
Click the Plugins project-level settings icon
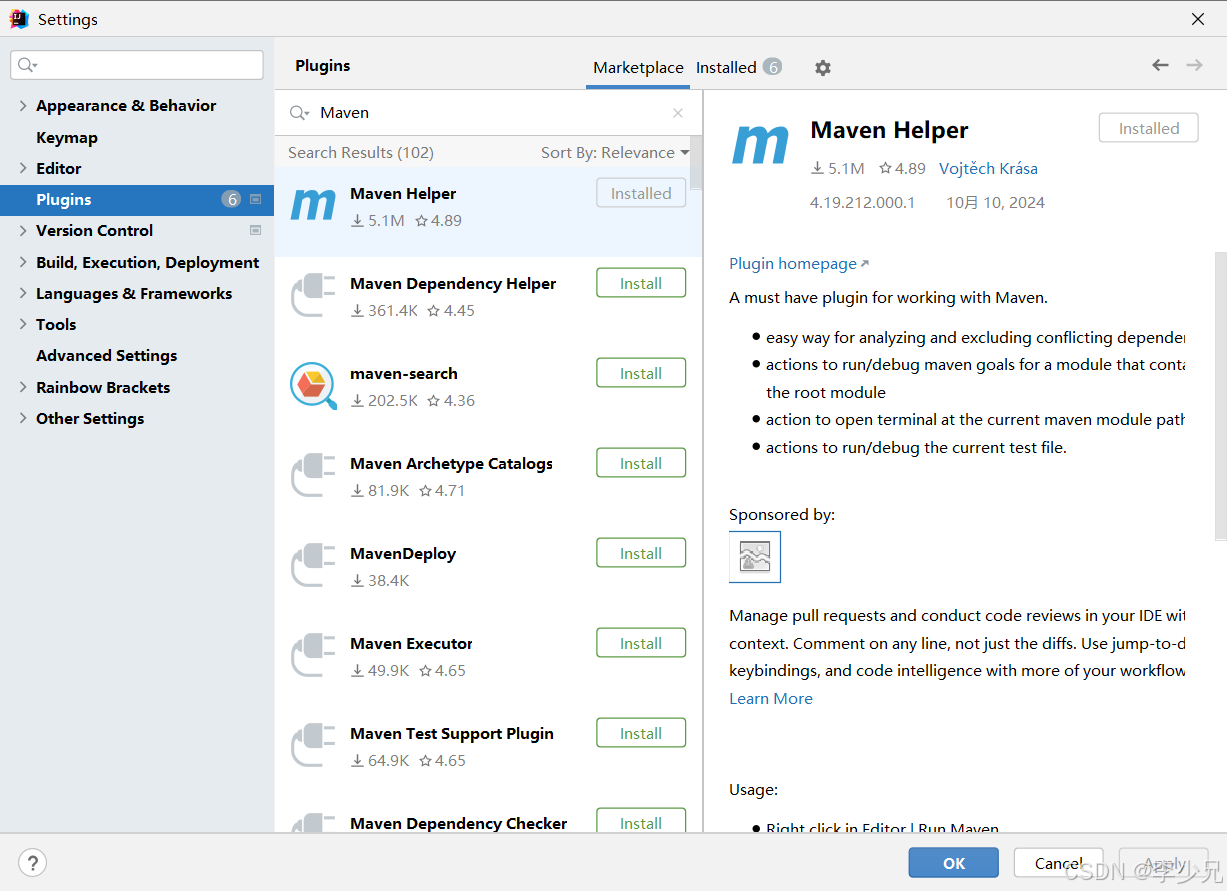pos(255,199)
